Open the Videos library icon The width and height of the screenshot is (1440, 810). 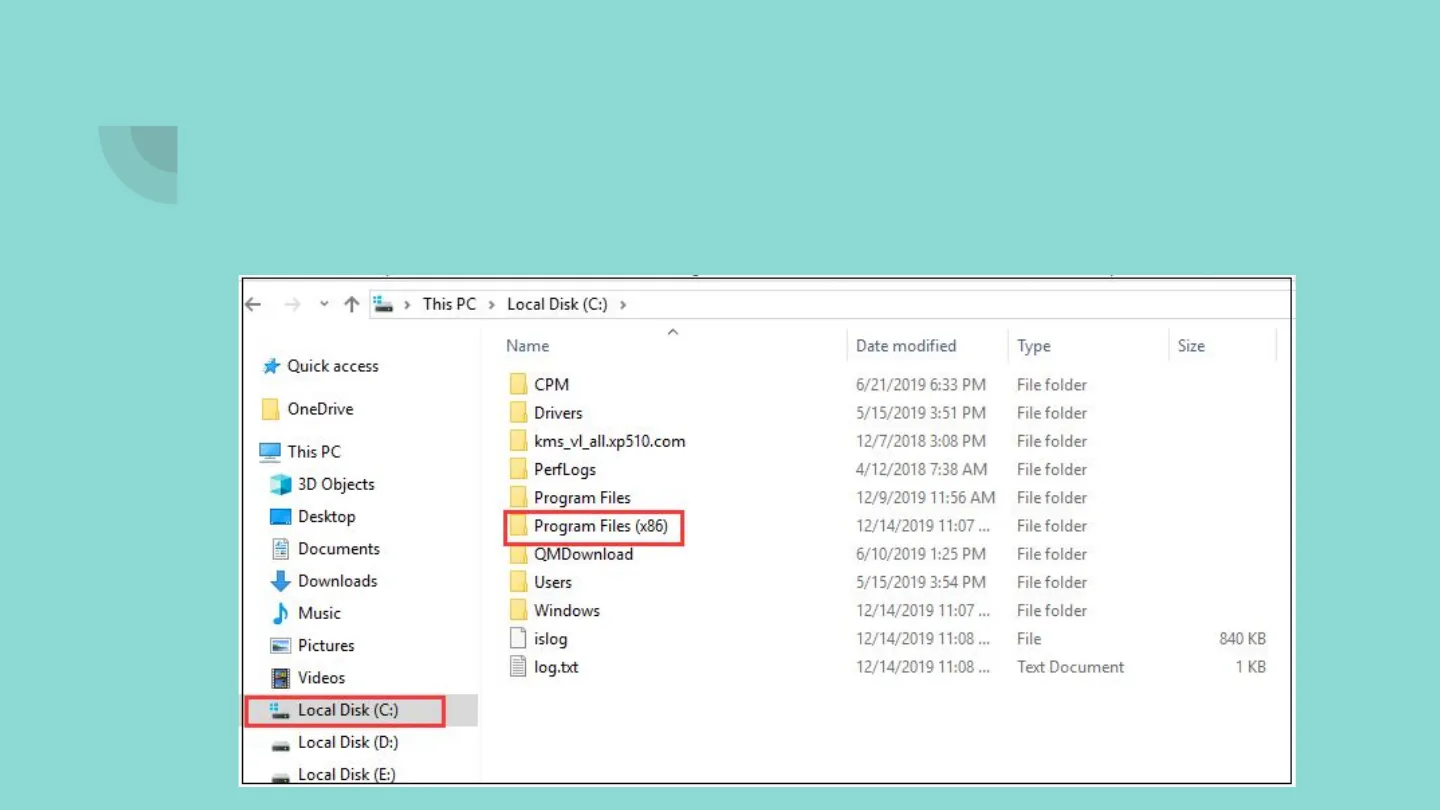[x=281, y=678]
